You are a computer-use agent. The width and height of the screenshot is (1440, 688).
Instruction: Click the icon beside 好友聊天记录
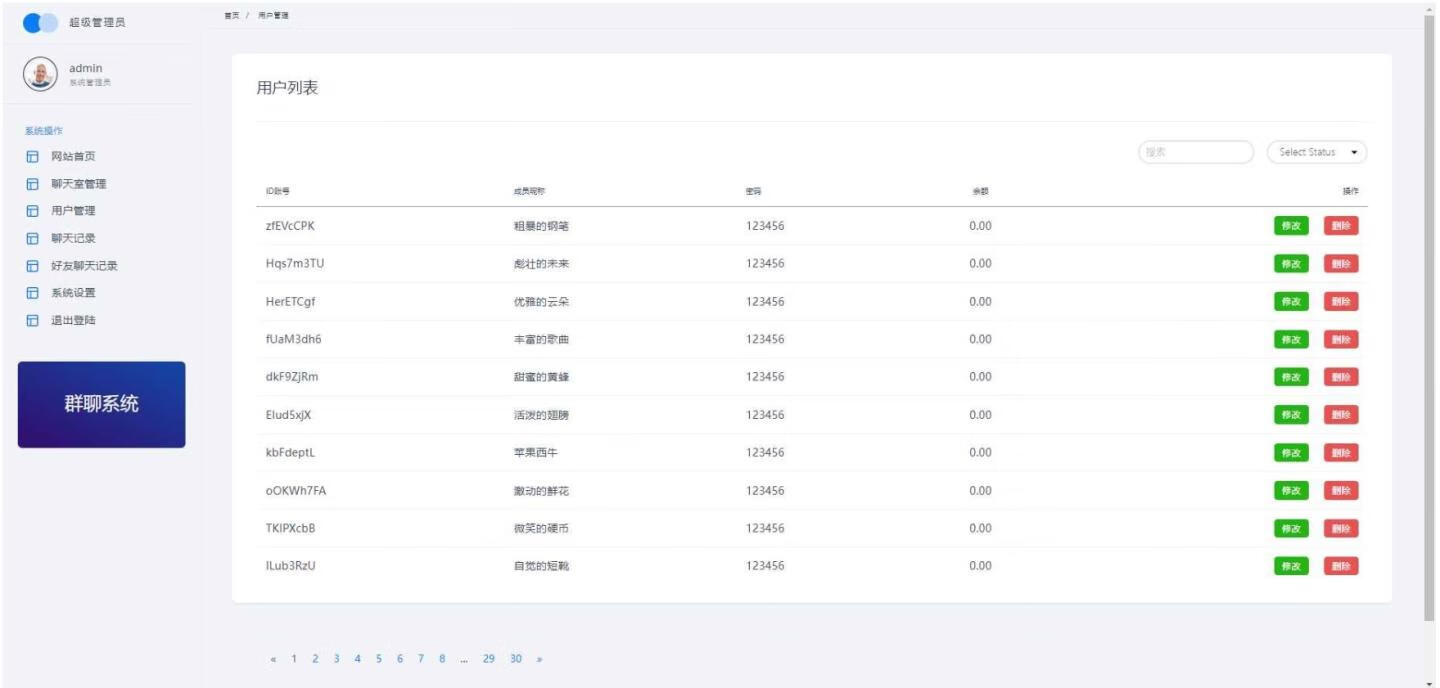coord(33,266)
